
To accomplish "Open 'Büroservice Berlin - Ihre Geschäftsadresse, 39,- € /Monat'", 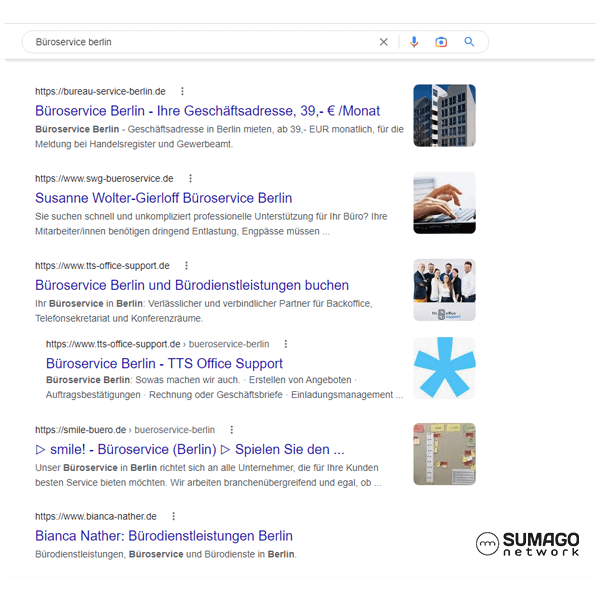I will pyautogui.click(x=207, y=111).
